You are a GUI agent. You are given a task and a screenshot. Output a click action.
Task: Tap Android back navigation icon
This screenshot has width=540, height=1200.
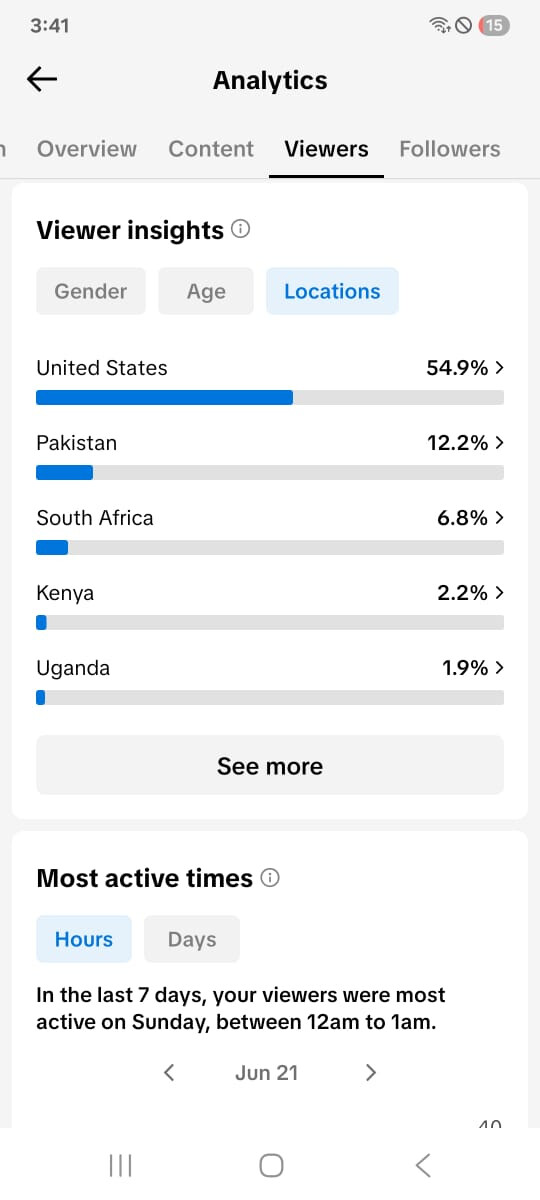(423, 1164)
